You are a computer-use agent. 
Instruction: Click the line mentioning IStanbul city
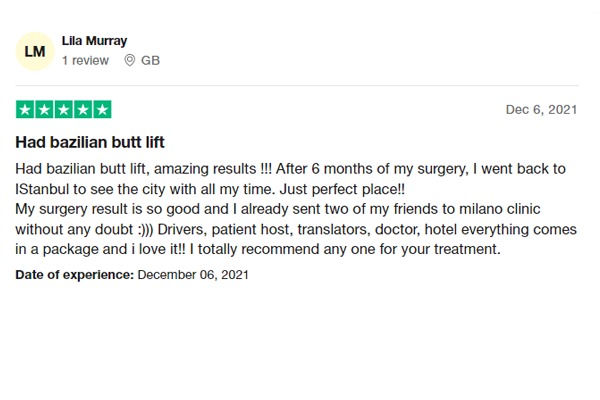[210, 189]
